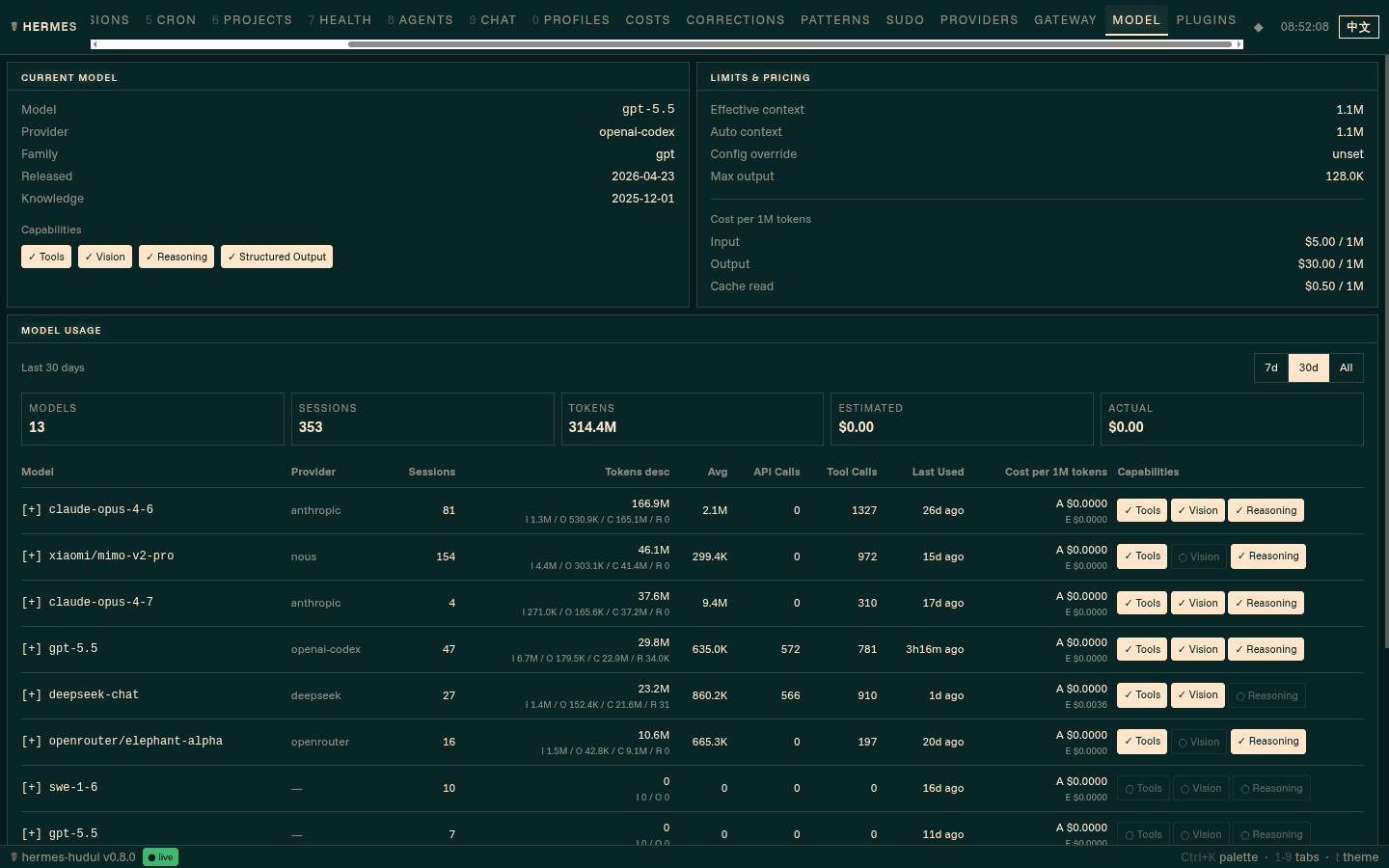This screenshot has height=868, width=1389.
Task: Click the Provider column header
Action: [313, 472]
